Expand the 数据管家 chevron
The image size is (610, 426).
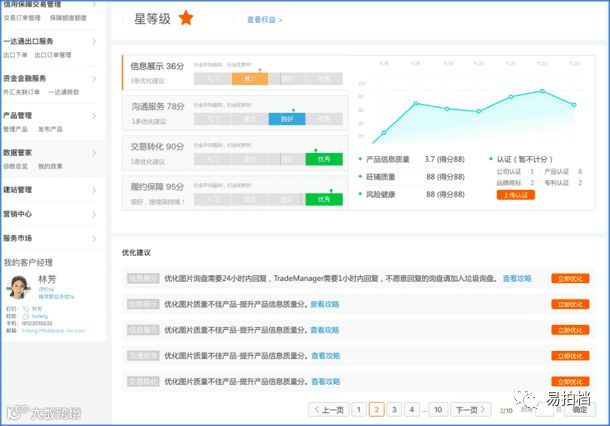tap(94, 153)
